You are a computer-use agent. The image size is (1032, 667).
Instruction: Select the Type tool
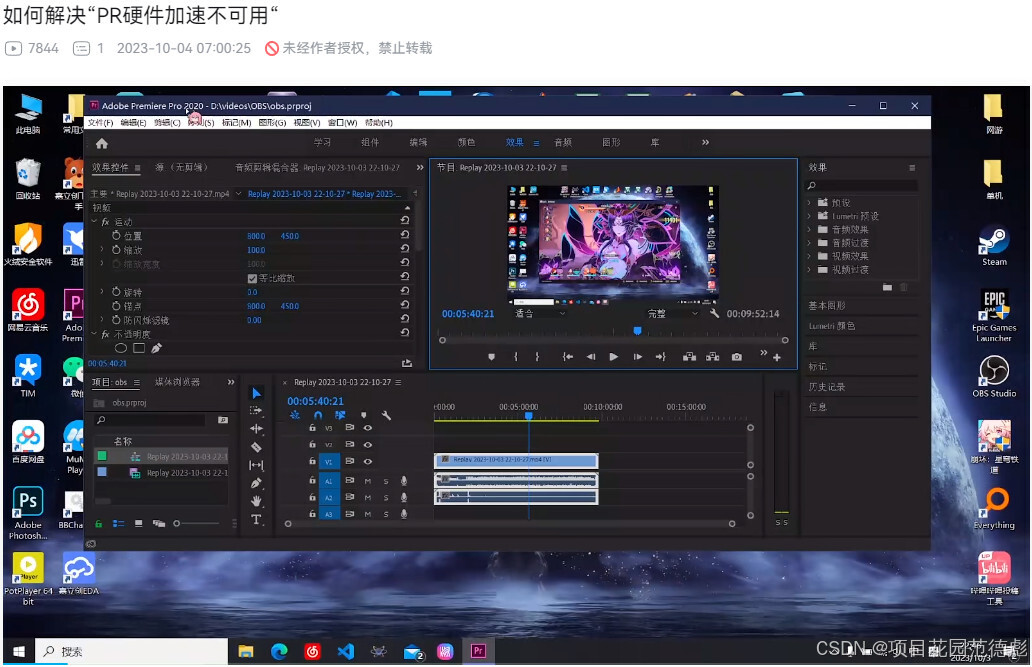257,520
